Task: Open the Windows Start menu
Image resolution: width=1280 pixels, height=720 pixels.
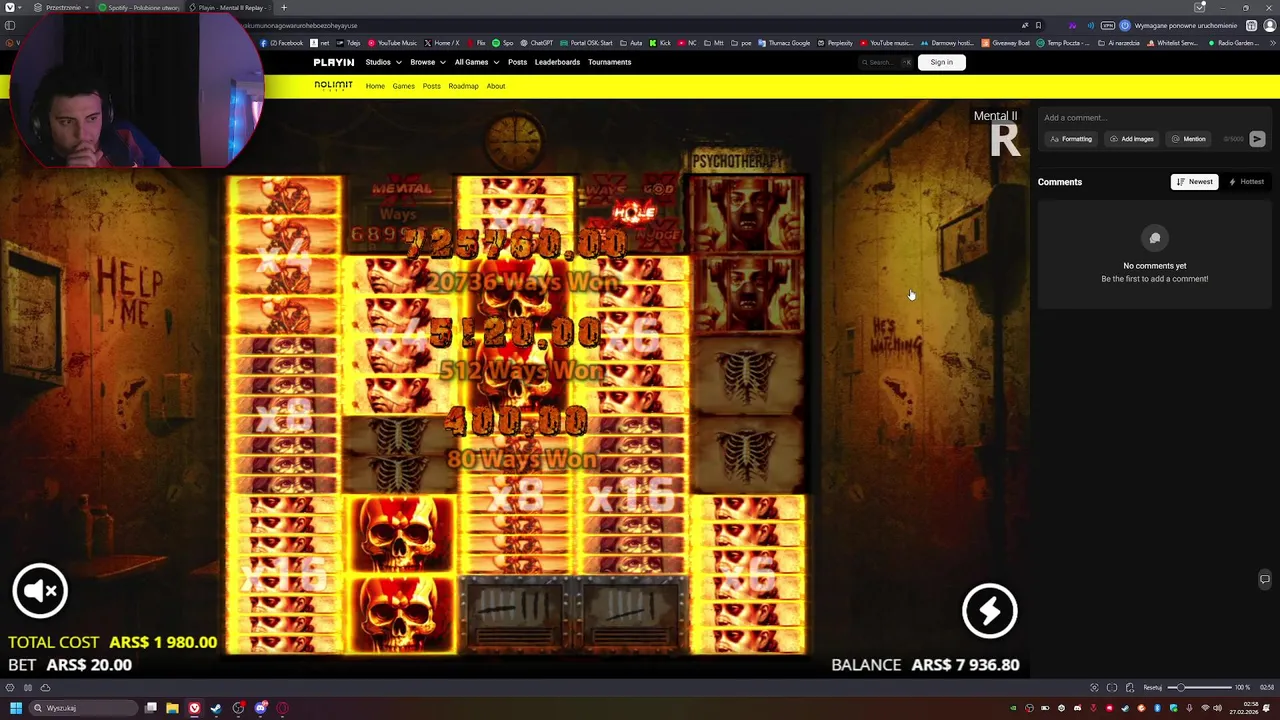Action: tap(15, 708)
